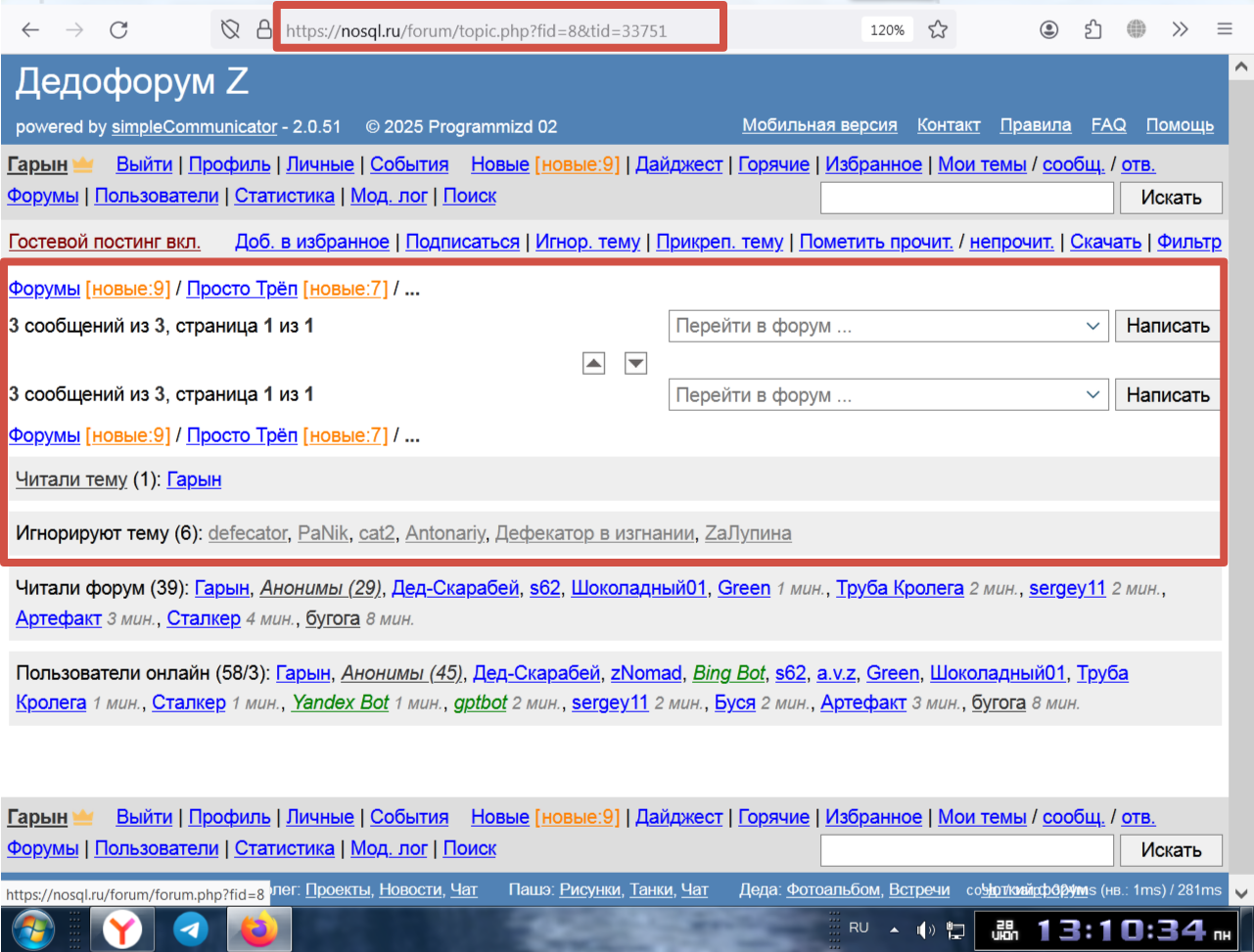Click the tracking protection shield icon
1254x952 pixels.
tap(231, 29)
